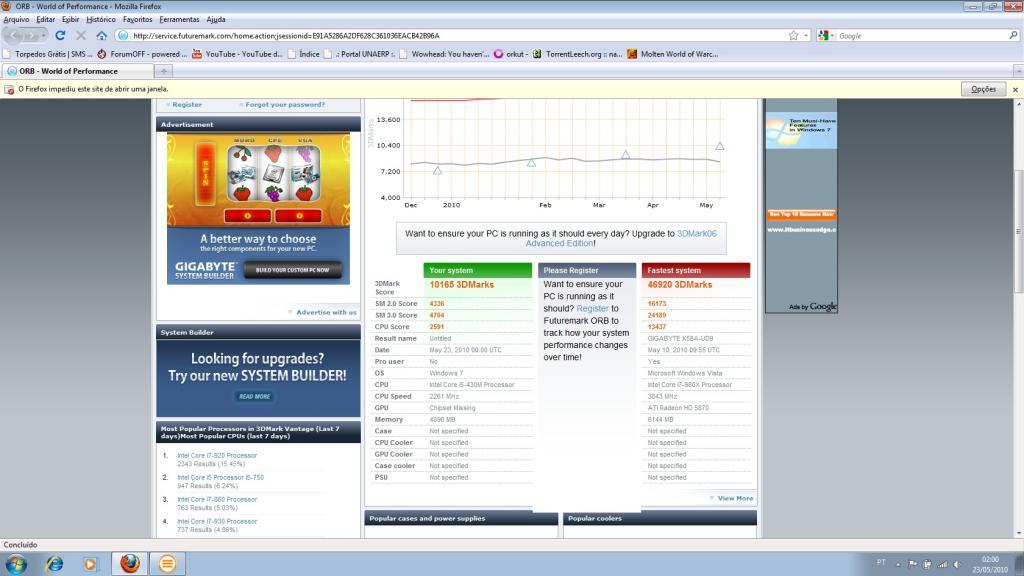1024x576 pixels.
Task: Click the Register link in login panel
Action: coord(187,104)
